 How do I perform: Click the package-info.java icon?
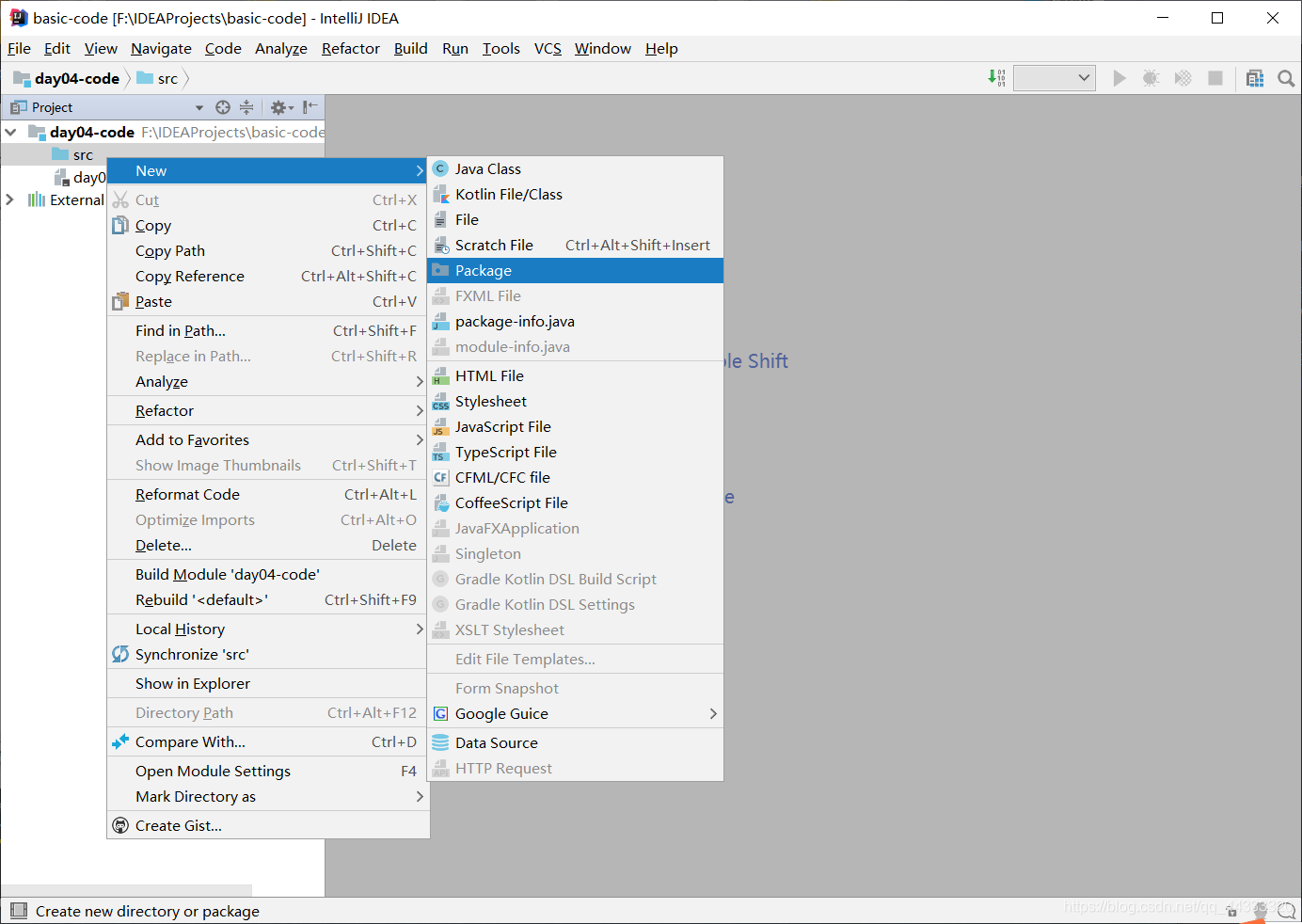coord(440,322)
